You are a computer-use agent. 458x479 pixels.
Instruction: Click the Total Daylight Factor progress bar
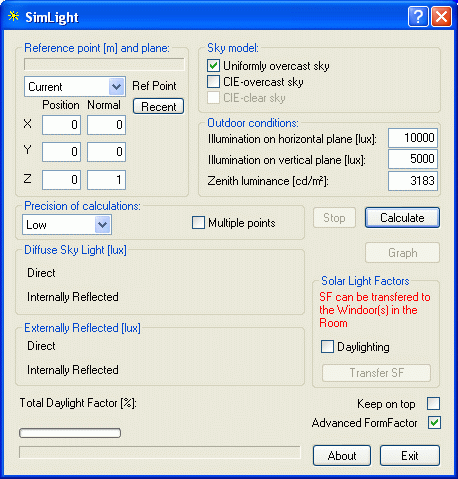pos(70,433)
